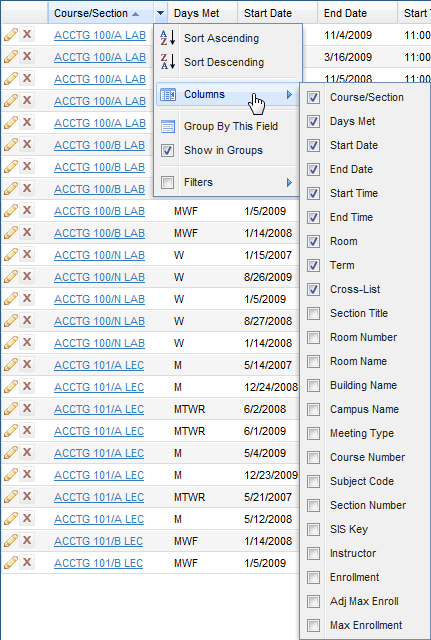
Task: Open the last ACCTG 101/B LEC link
Action: click(98, 563)
